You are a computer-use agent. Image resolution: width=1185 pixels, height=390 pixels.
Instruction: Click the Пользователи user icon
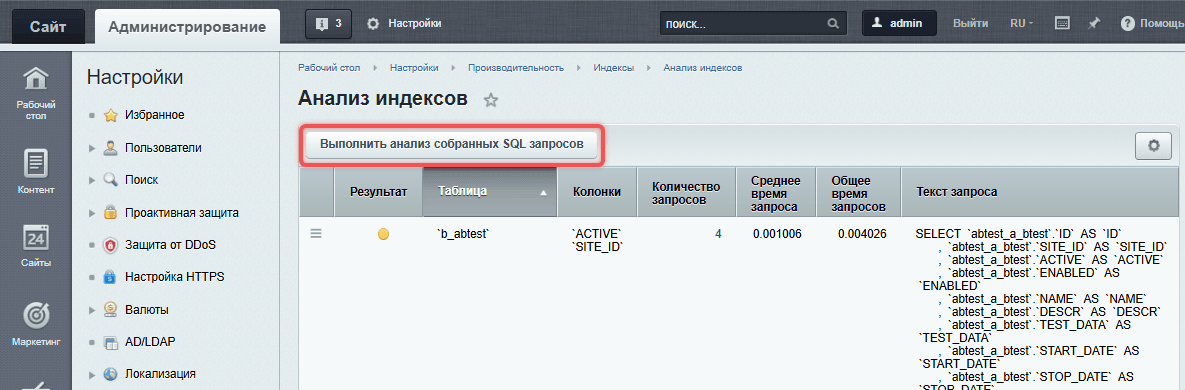[111, 148]
